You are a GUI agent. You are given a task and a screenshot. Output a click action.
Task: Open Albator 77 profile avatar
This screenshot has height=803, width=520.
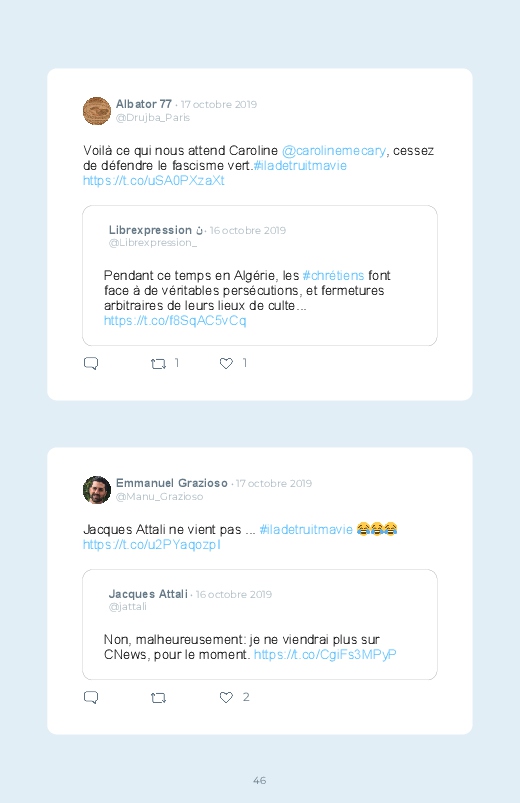[97, 111]
